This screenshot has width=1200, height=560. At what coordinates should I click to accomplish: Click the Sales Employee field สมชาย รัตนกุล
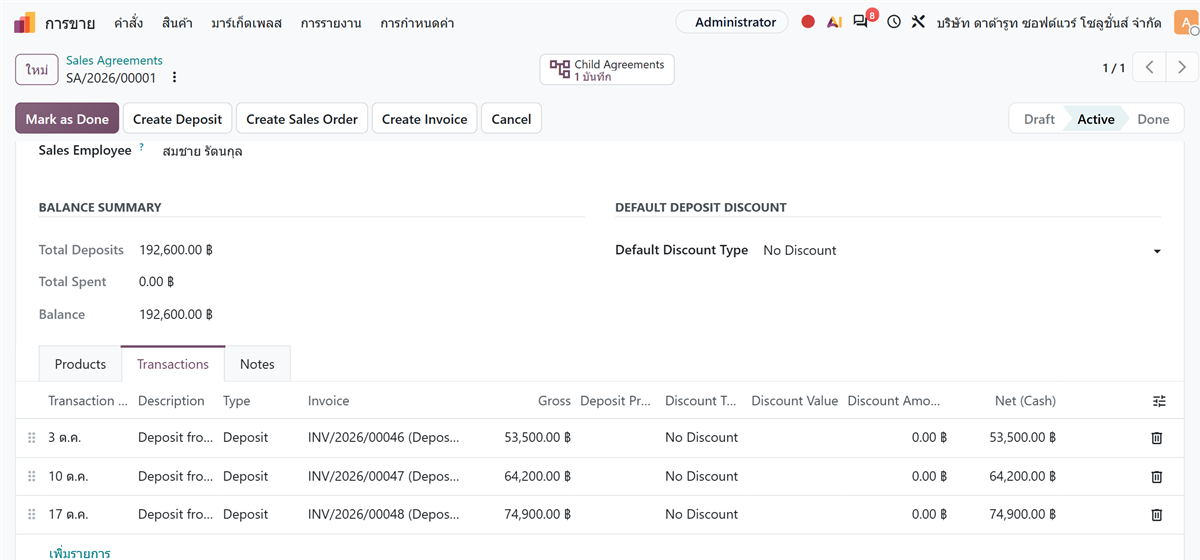pos(202,152)
